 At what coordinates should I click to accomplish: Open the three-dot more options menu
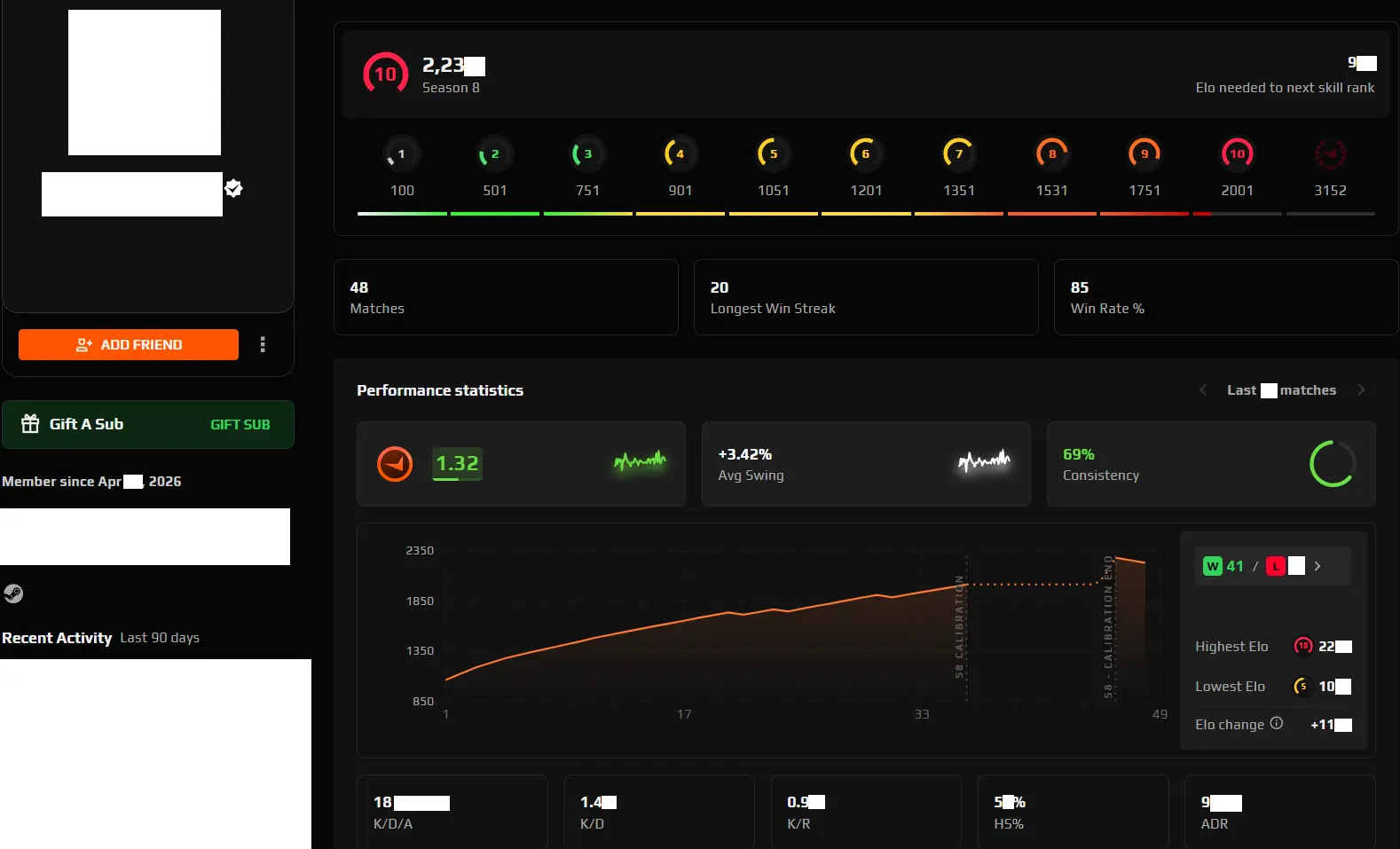coord(263,344)
